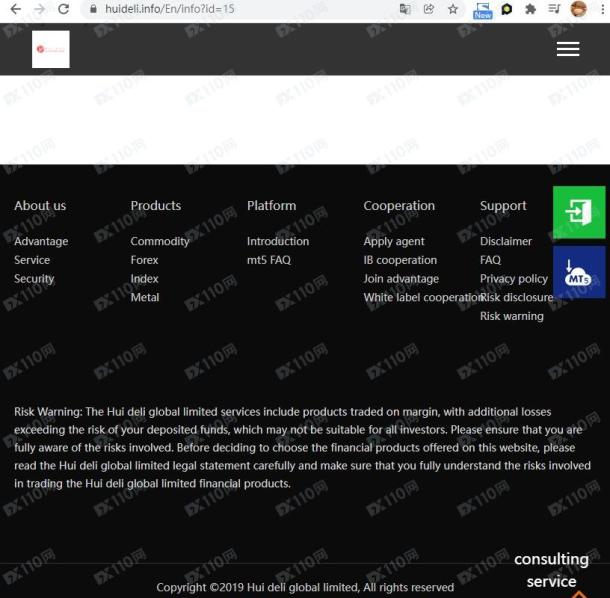Click the blue MT5 download icon
The height and width of the screenshot is (598, 610).
[579, 272]
